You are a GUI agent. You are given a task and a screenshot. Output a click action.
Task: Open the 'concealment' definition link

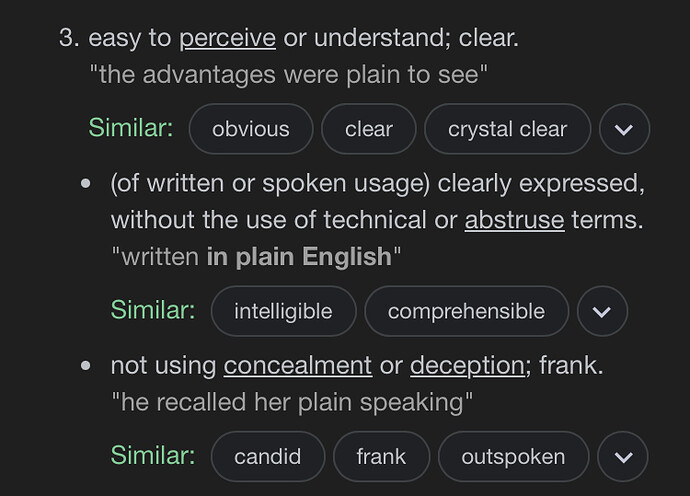tap(298, 365)
